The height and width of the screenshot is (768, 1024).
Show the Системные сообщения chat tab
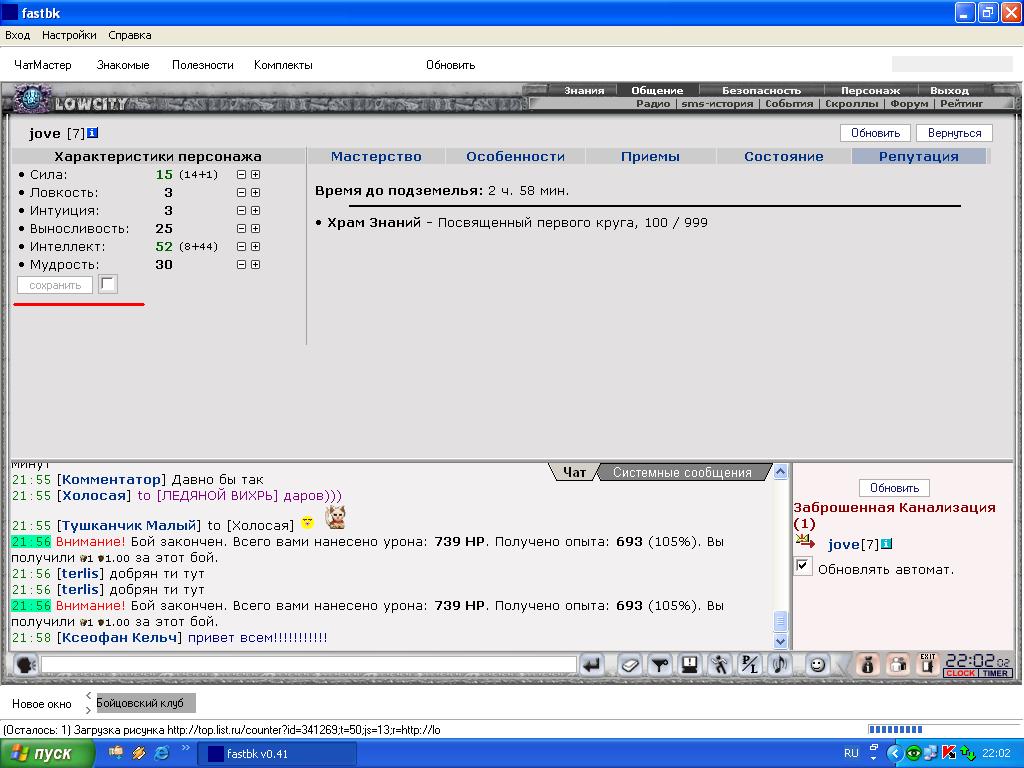click(x=682, y=472)
